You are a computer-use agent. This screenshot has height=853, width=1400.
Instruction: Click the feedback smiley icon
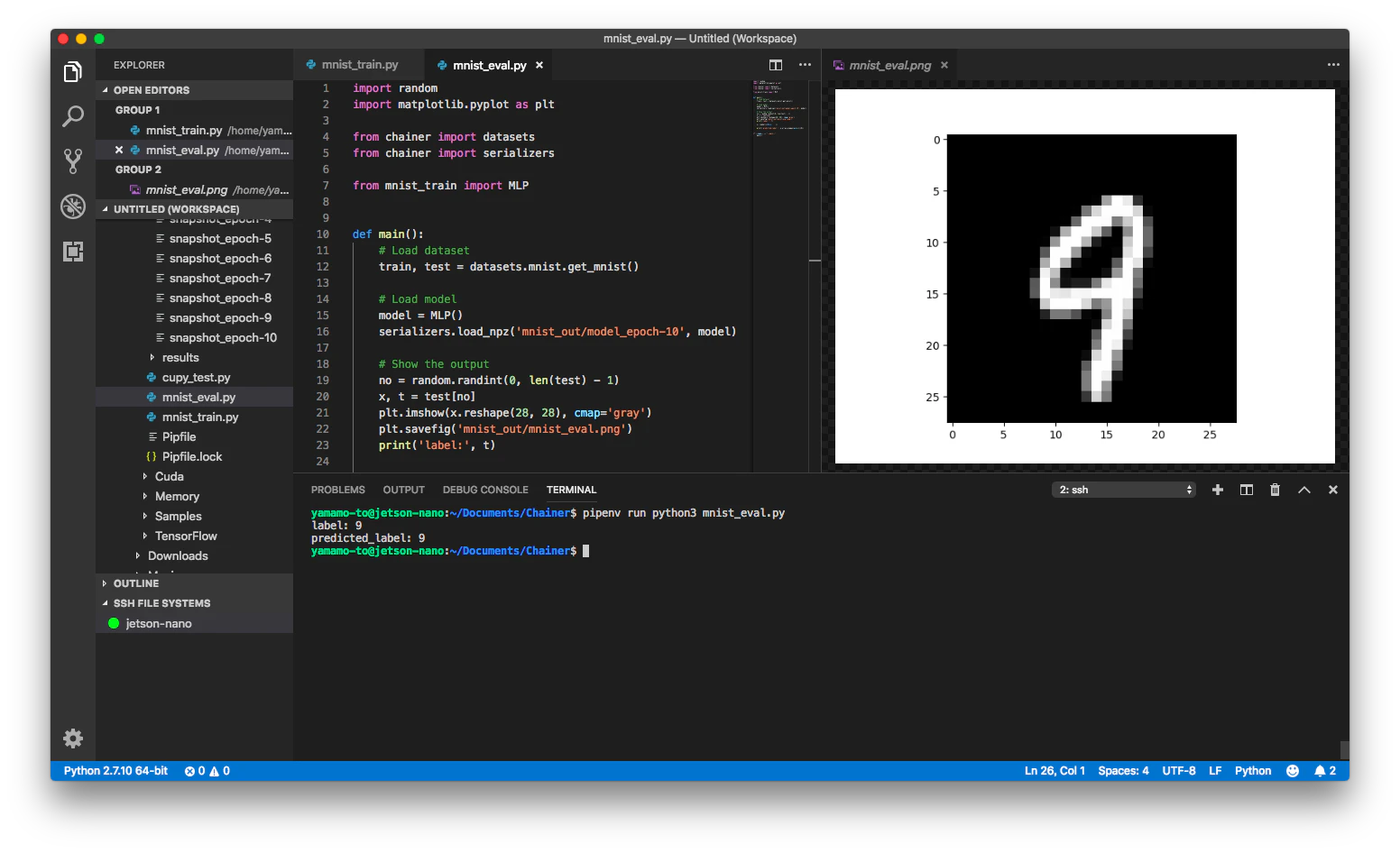pos(1293,771)
